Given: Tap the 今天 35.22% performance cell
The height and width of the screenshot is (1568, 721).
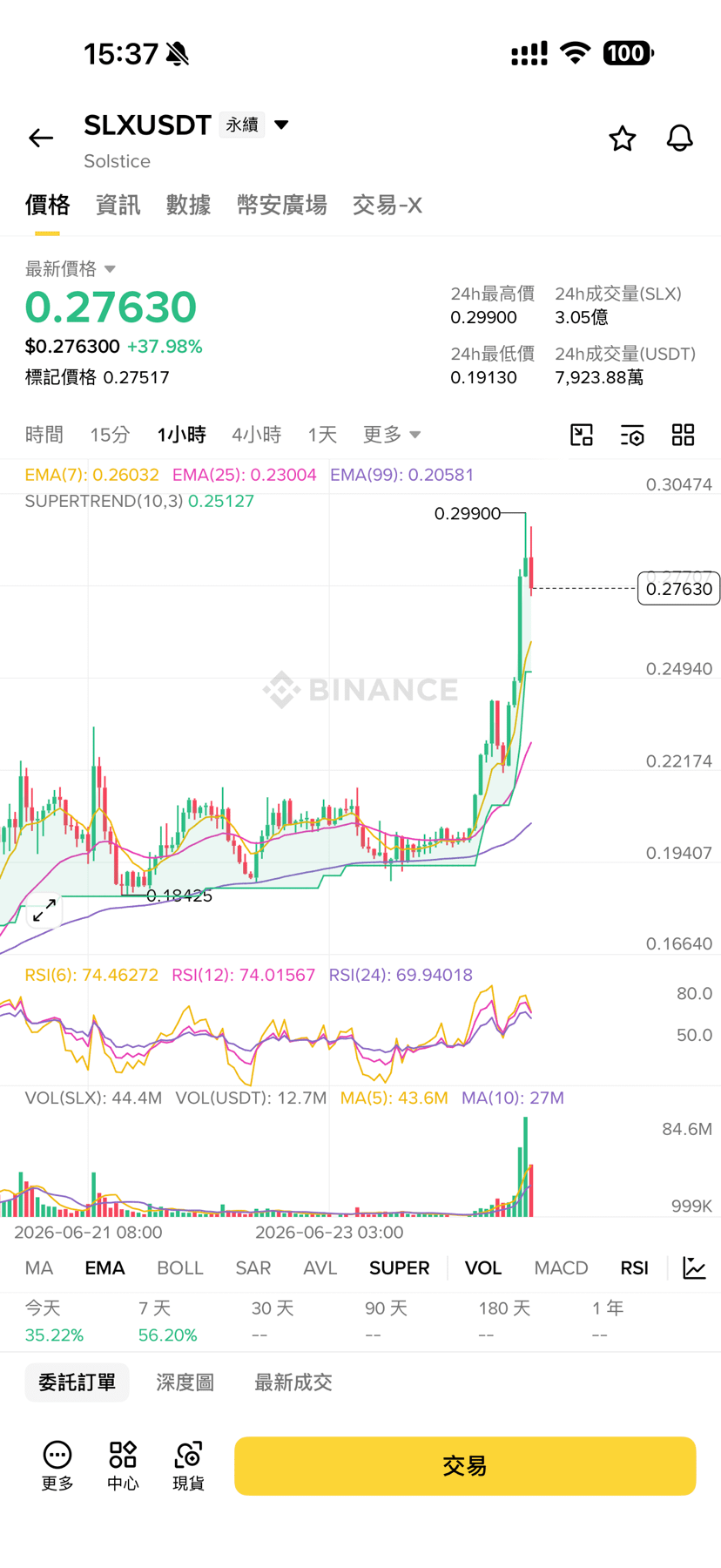Looking at the screenshot, I should click(55, 1321).
